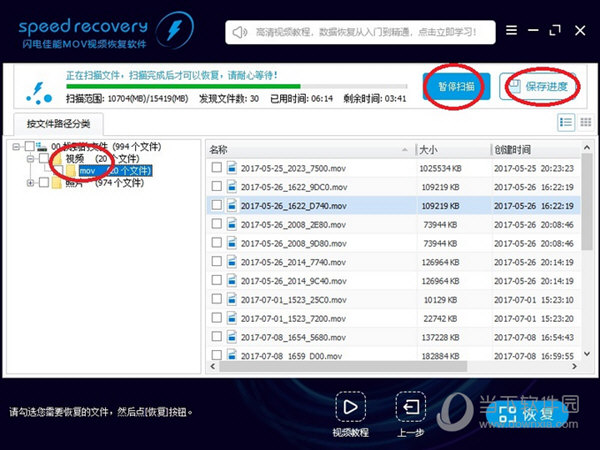This screenshot has width=600, height=450.
Task: Switch to list view mode
Action: [566, 122]
